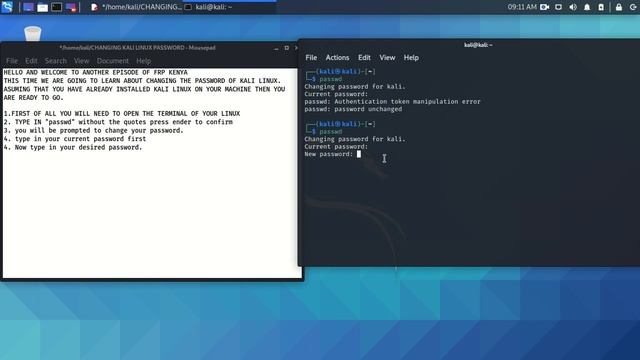Click the line 'Now type in your desired password.'
Viewport: 640px width, 360px height.
click(73, 147)
